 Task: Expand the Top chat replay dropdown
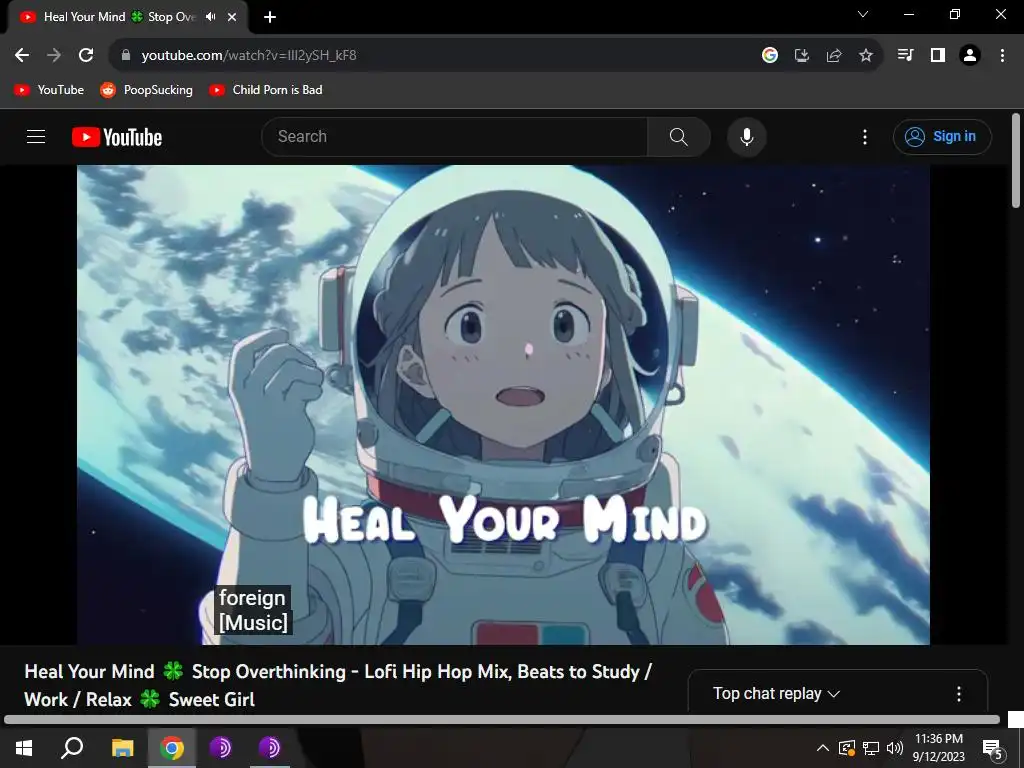(776, 694)
